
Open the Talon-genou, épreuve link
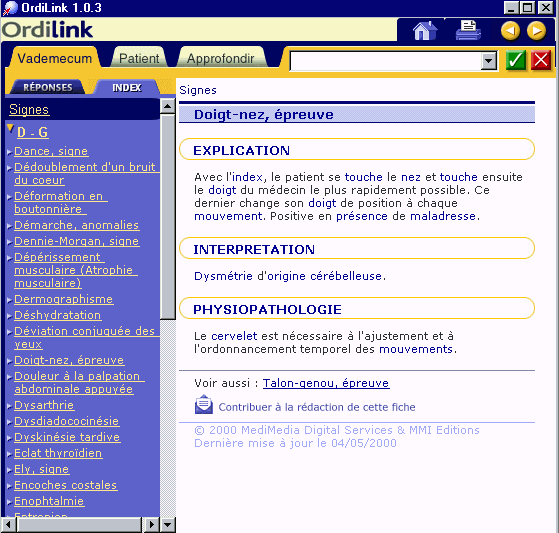coord(326,383)
